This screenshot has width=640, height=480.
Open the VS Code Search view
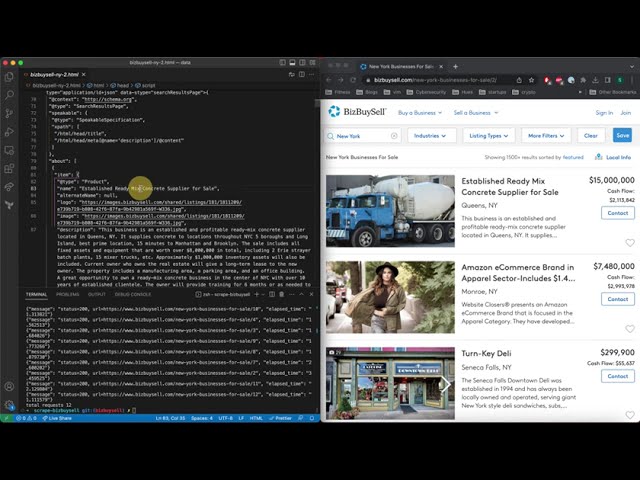click(x=9, y=95)
